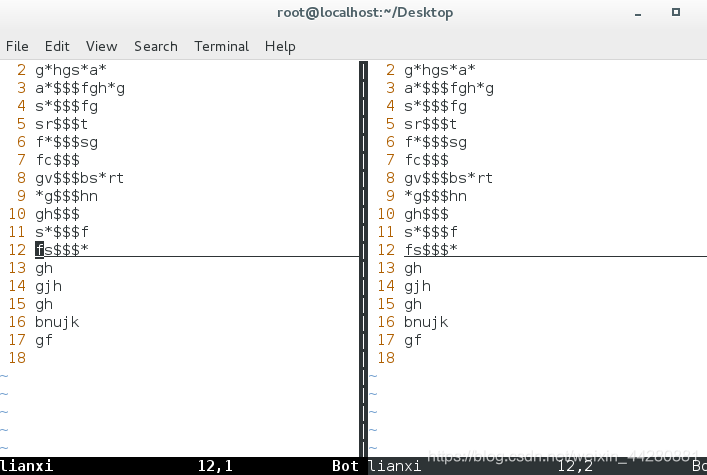Viewport: 707px width, 475px height.
Task: Click line 2 'g*hgs*a*' in right pane
Action: [440, 70]
